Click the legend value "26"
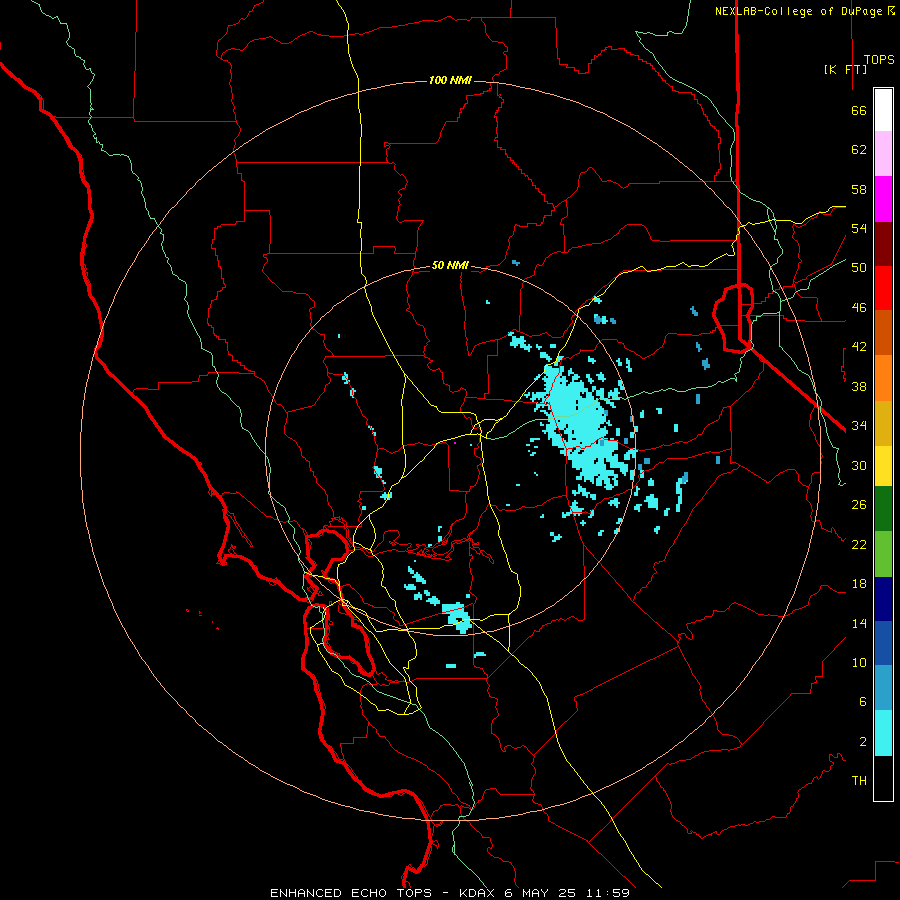Viewport: 900px width, 900px height. point(859,505)
